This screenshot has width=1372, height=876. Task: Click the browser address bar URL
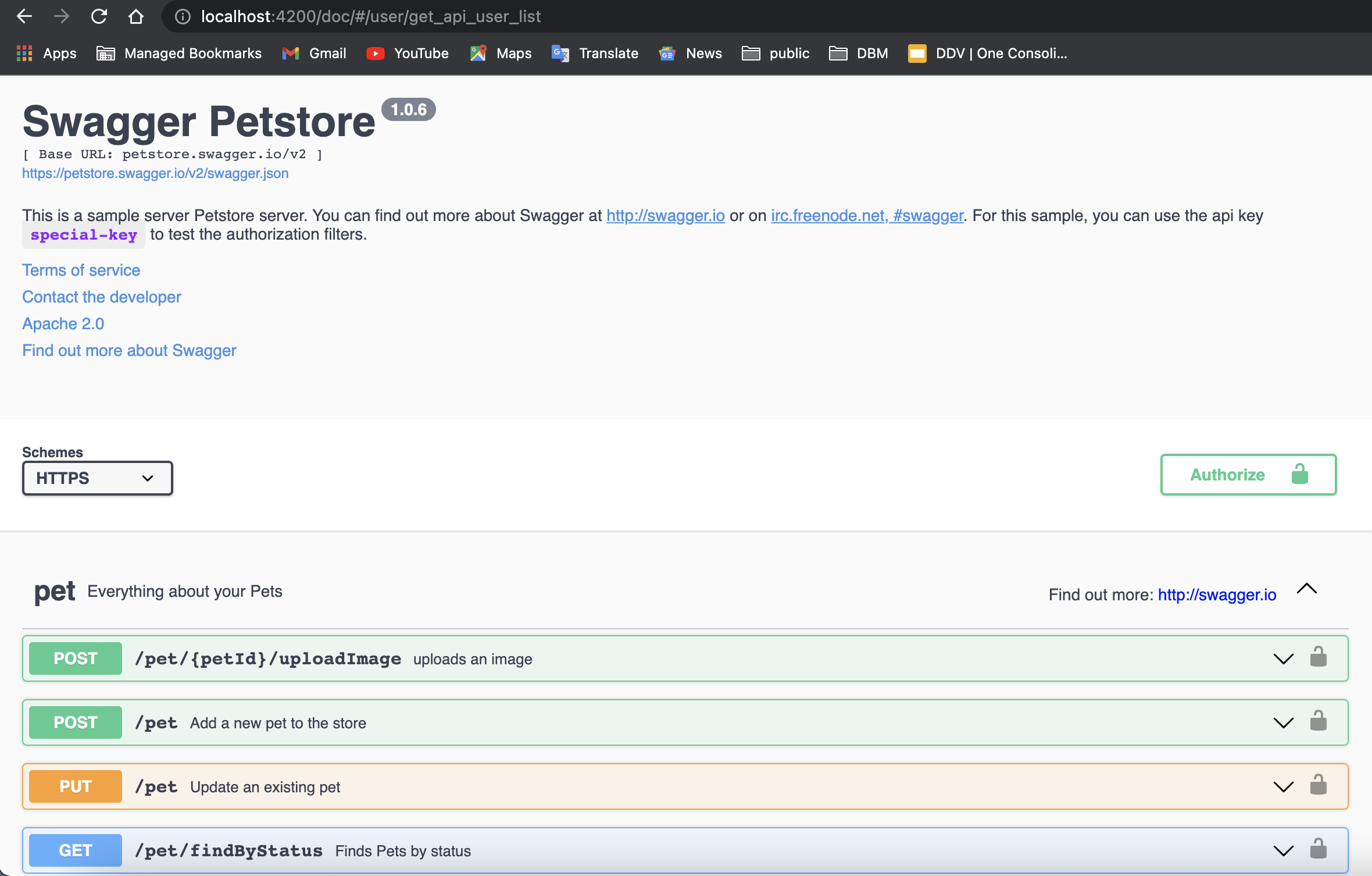point(371,16)
